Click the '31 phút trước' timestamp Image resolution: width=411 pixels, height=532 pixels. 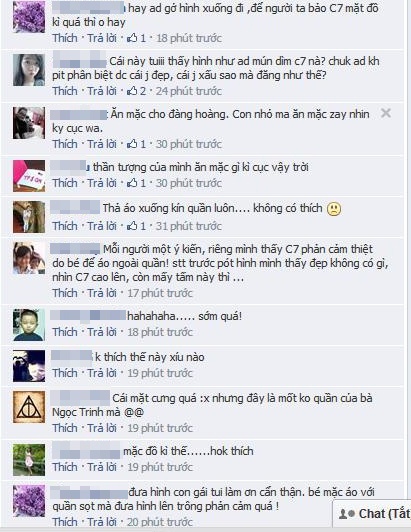189,226
